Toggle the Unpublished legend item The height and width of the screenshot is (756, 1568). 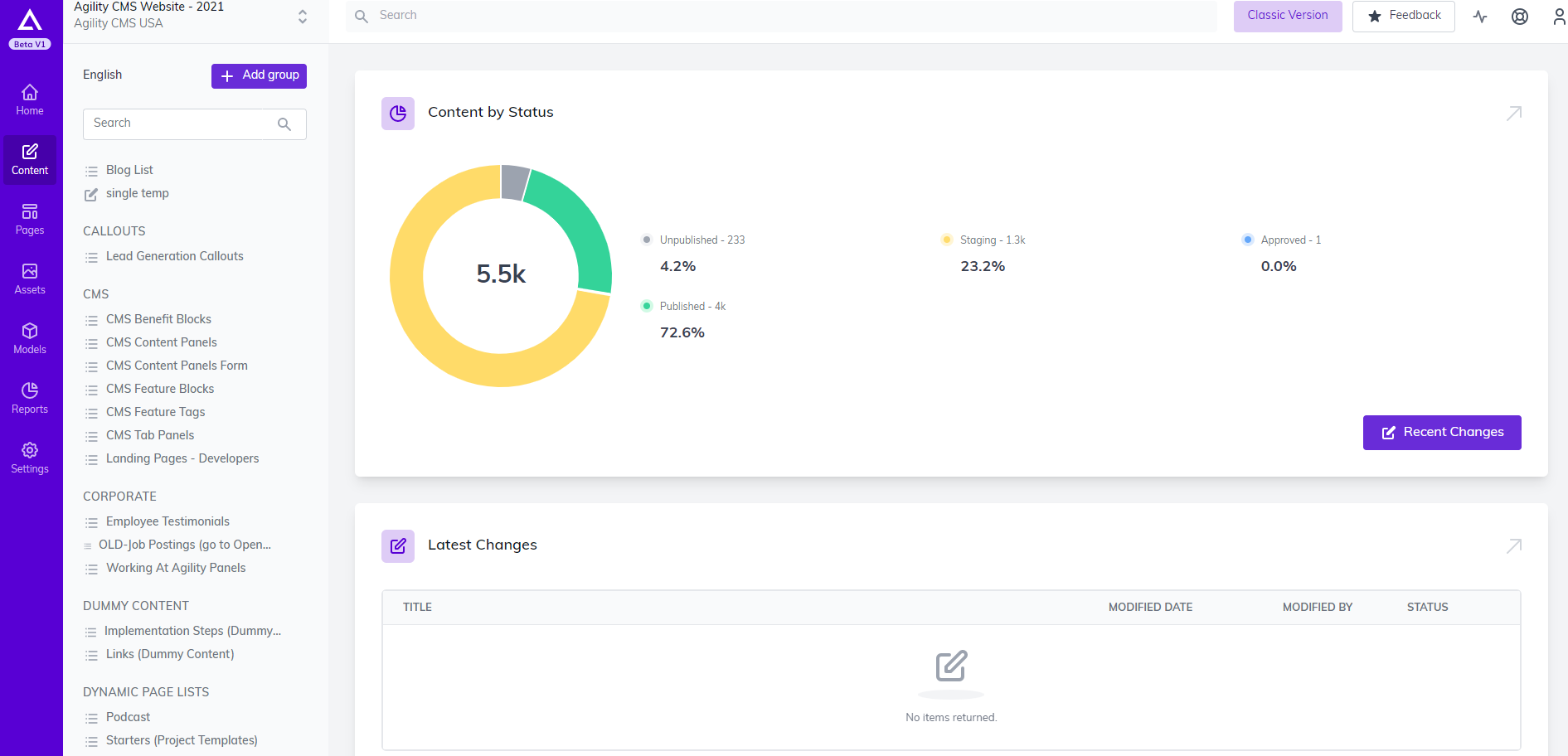701,240
